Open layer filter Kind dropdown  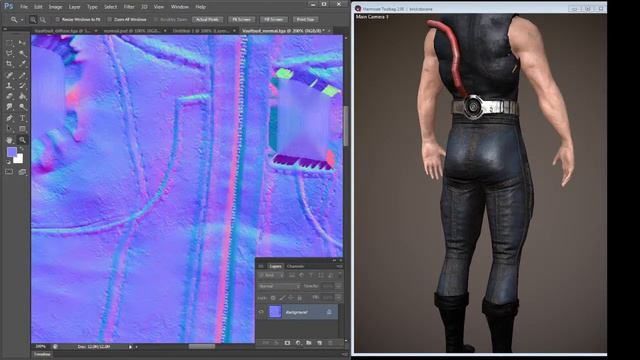(x=270, y=275)
